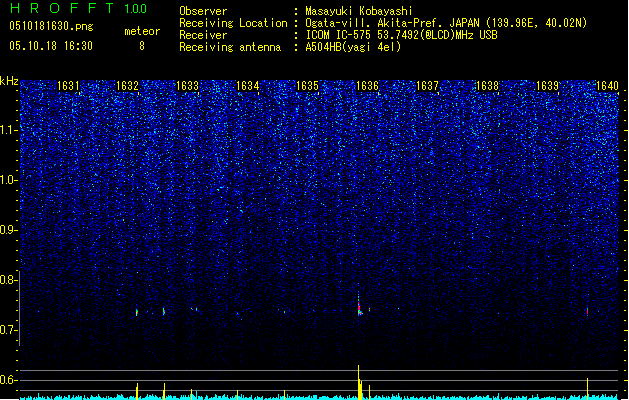Click the 'Observer' field label
Screen dimensions: 629x400
[x=203, y=11]
